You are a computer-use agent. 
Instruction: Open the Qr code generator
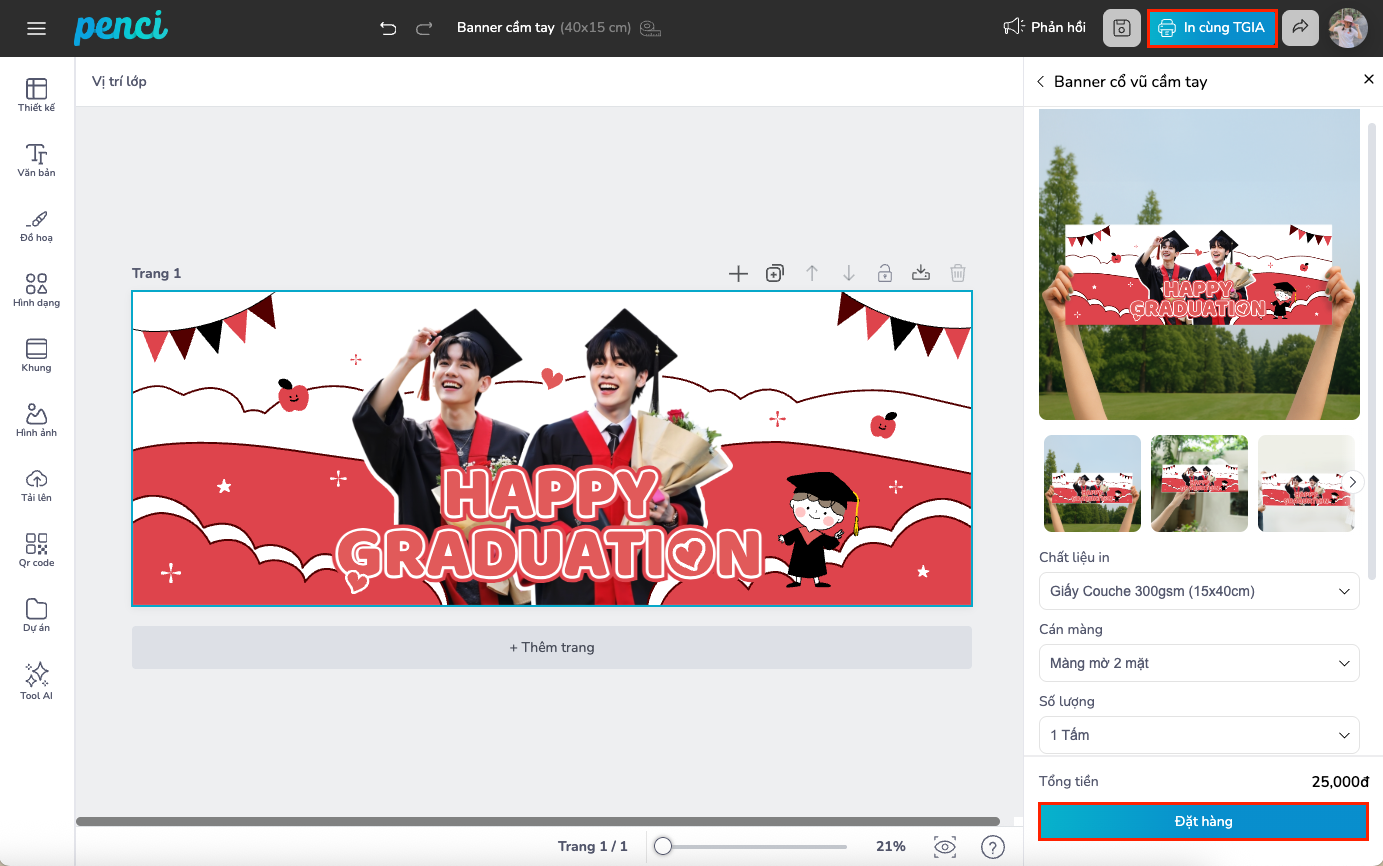point(36,549)
